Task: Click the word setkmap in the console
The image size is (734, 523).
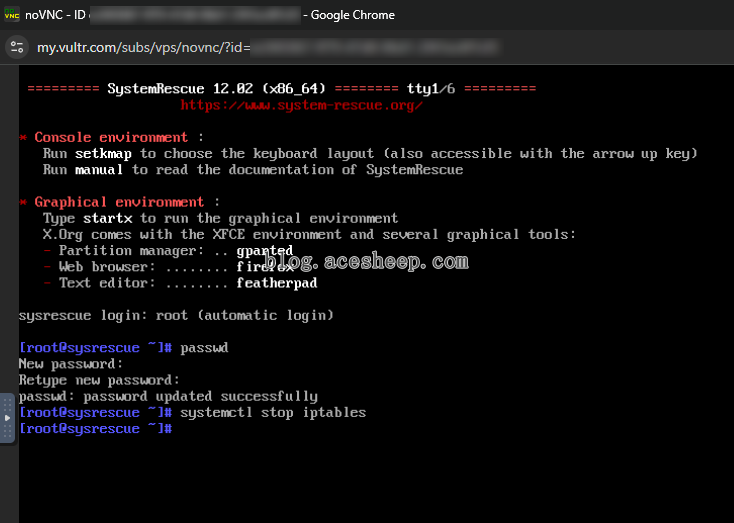Action: click(103, 153)
